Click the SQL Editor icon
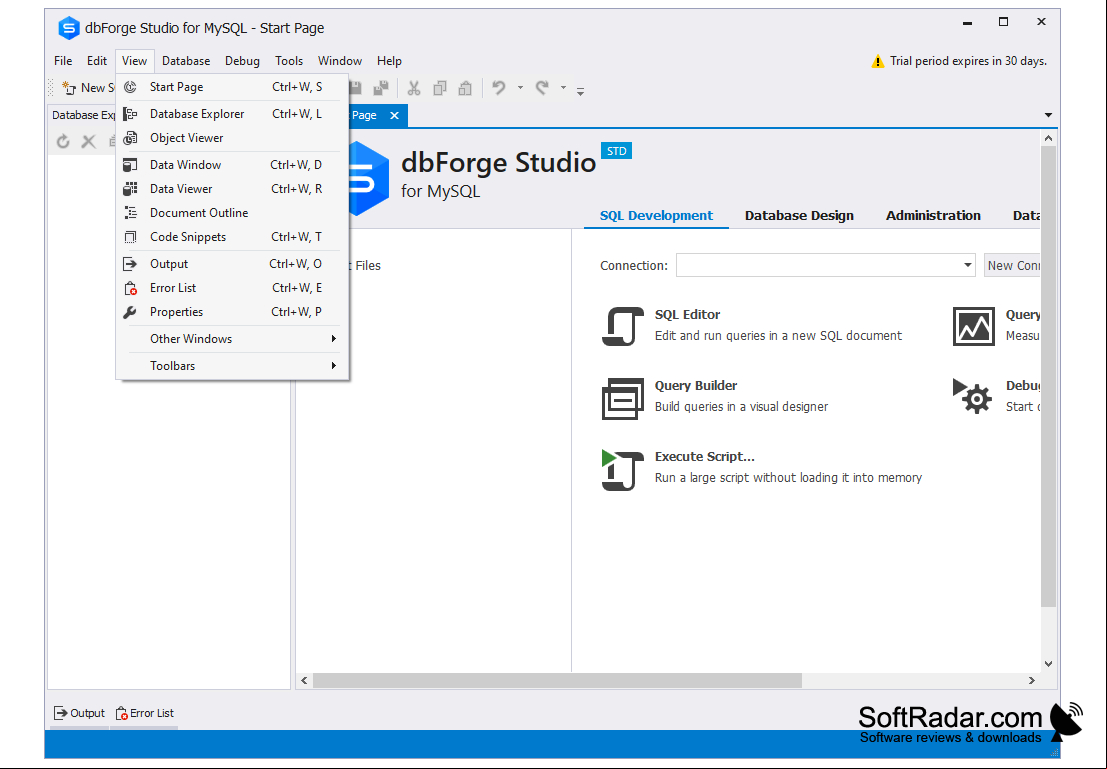Screen dimensions: 1107x769 [622, 326]
